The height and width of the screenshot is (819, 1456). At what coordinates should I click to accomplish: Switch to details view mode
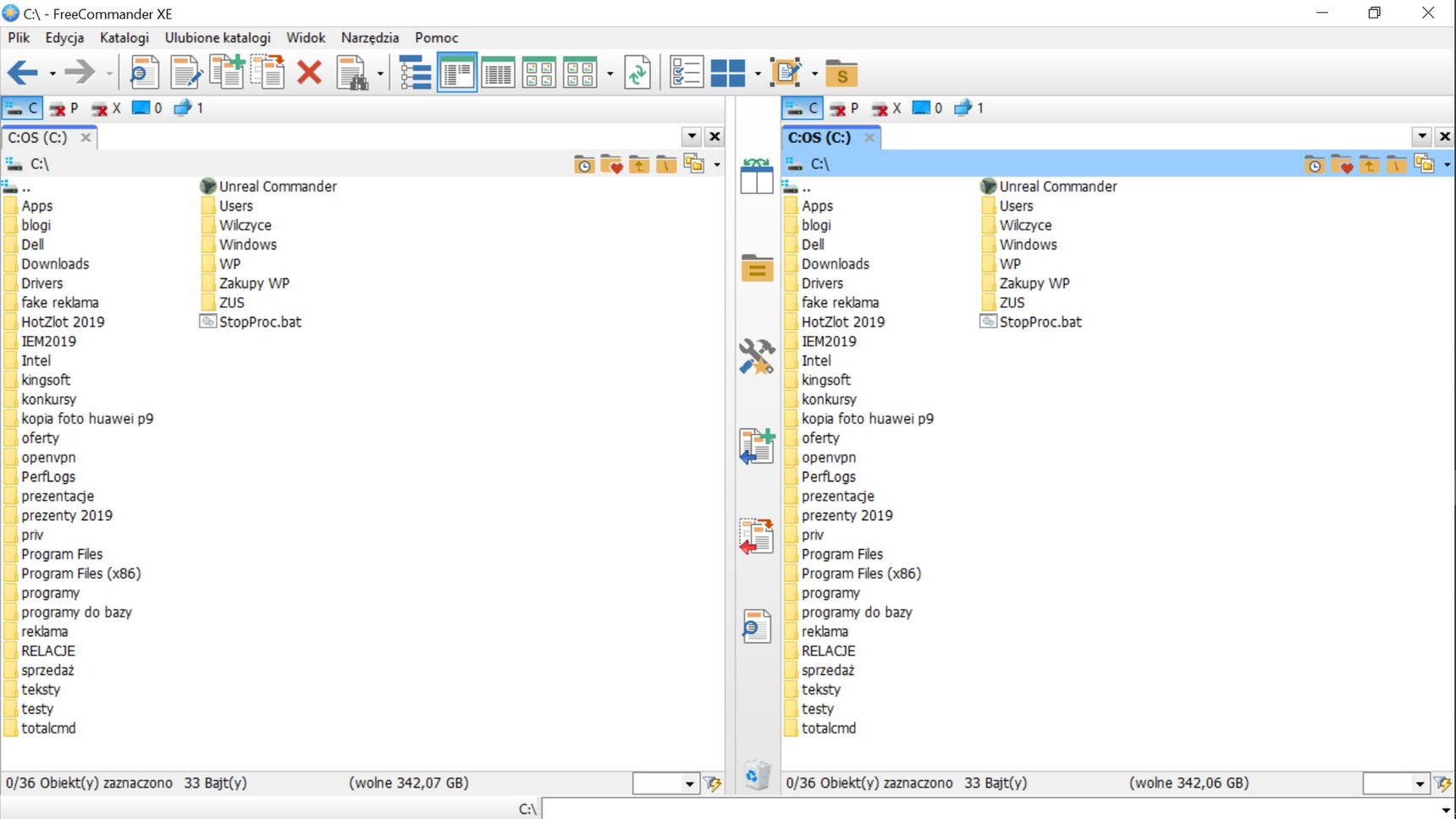498,73
